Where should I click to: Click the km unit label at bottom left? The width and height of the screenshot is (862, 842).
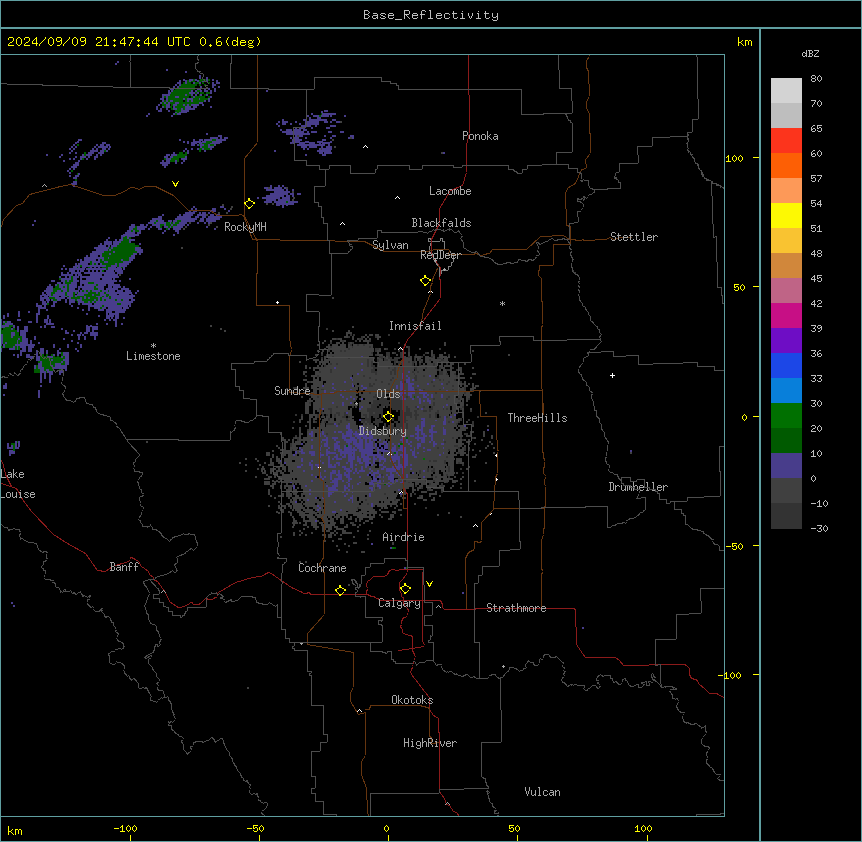tap(15, 830)
